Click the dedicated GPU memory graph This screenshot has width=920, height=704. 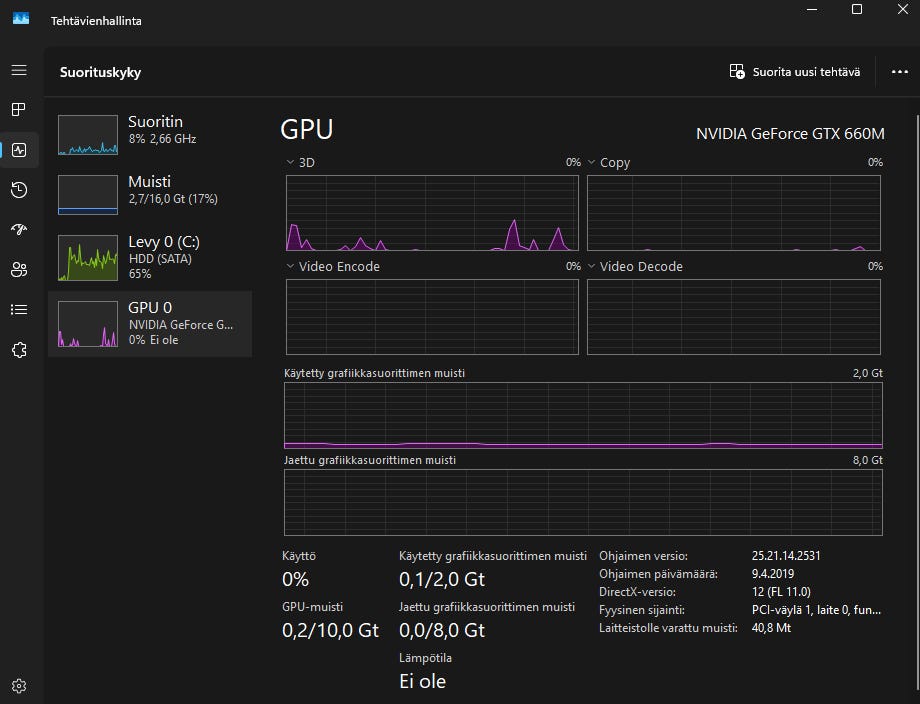(583, 415)
